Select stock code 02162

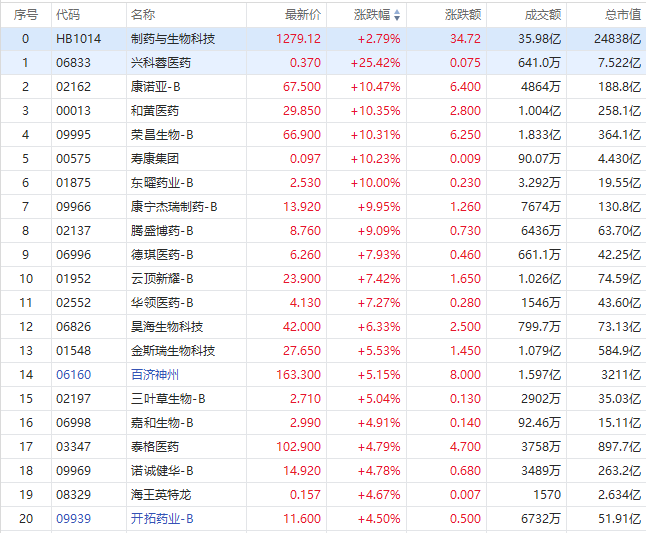click(73, 87)
